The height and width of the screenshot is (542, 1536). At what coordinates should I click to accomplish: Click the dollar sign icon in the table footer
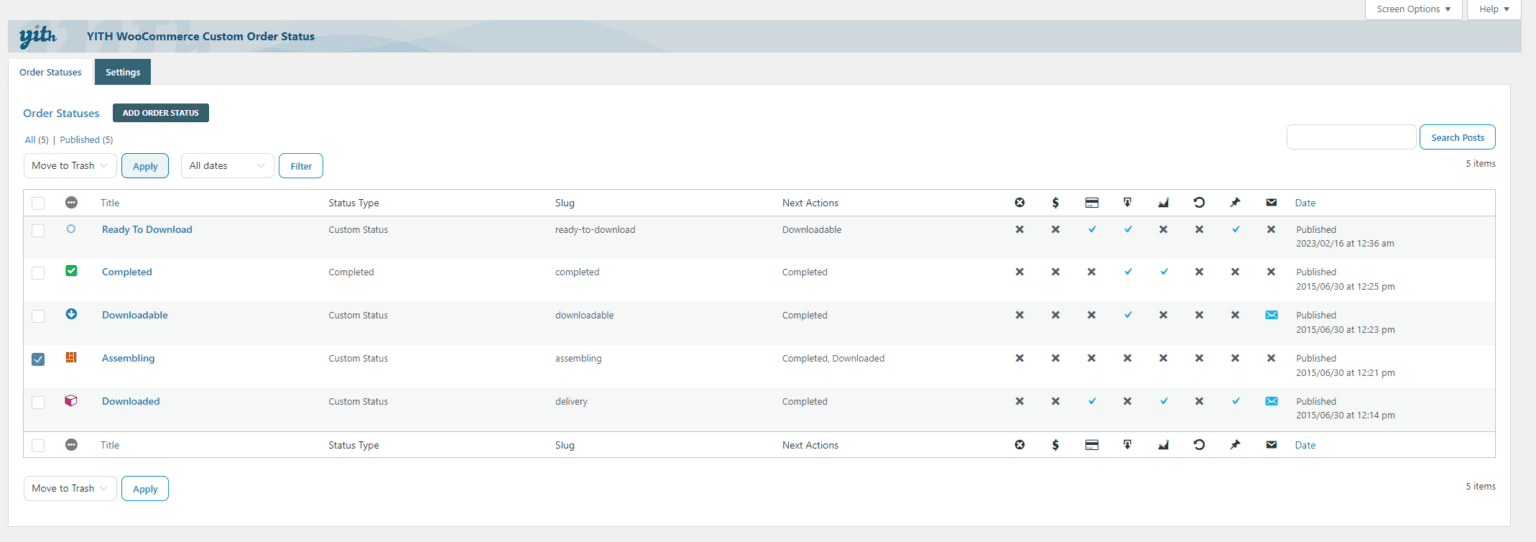(x=1055, y=445)
